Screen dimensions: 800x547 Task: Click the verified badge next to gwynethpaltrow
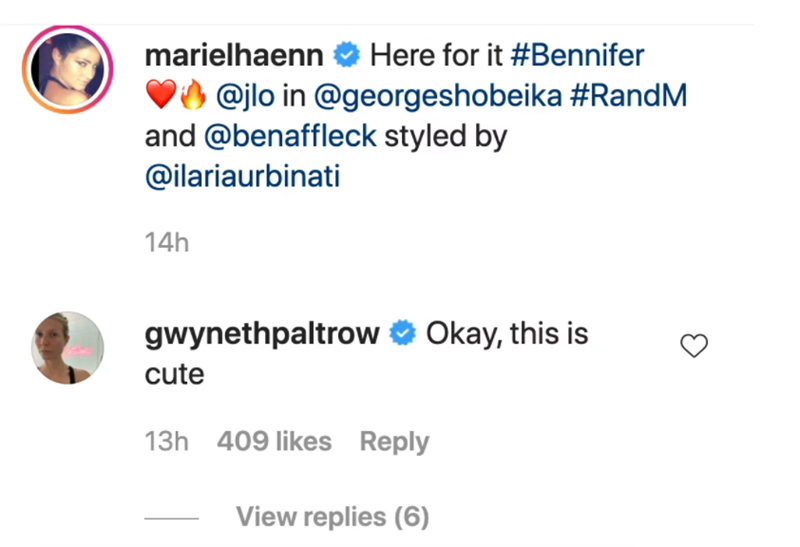tap(403, 334)
